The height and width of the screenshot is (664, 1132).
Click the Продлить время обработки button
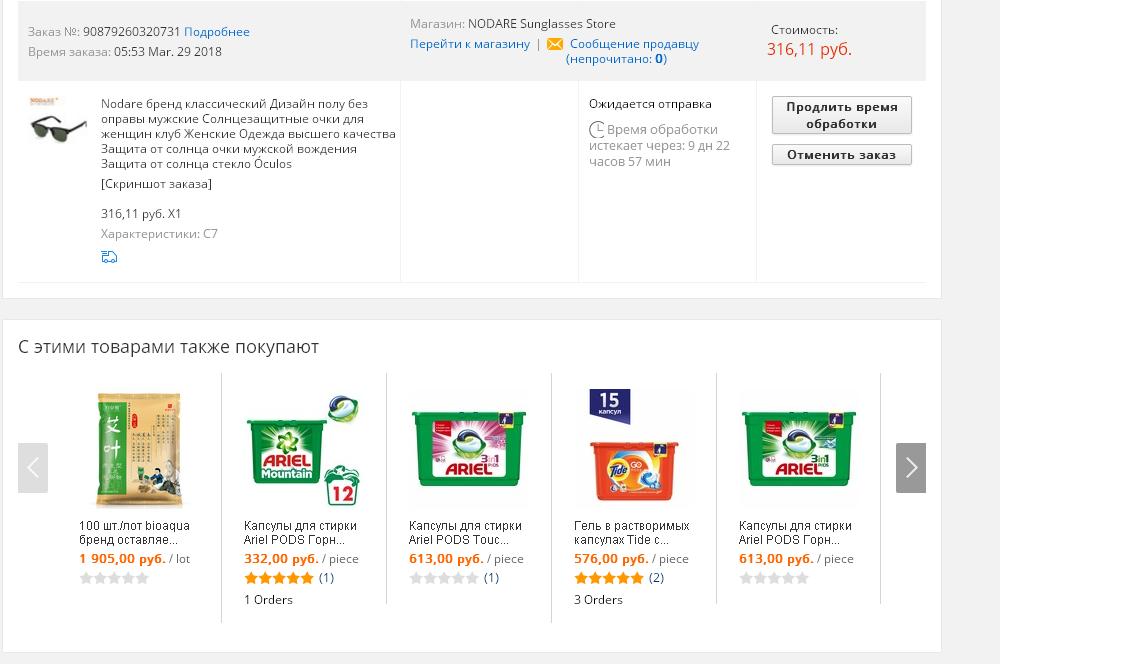point(841,115)
